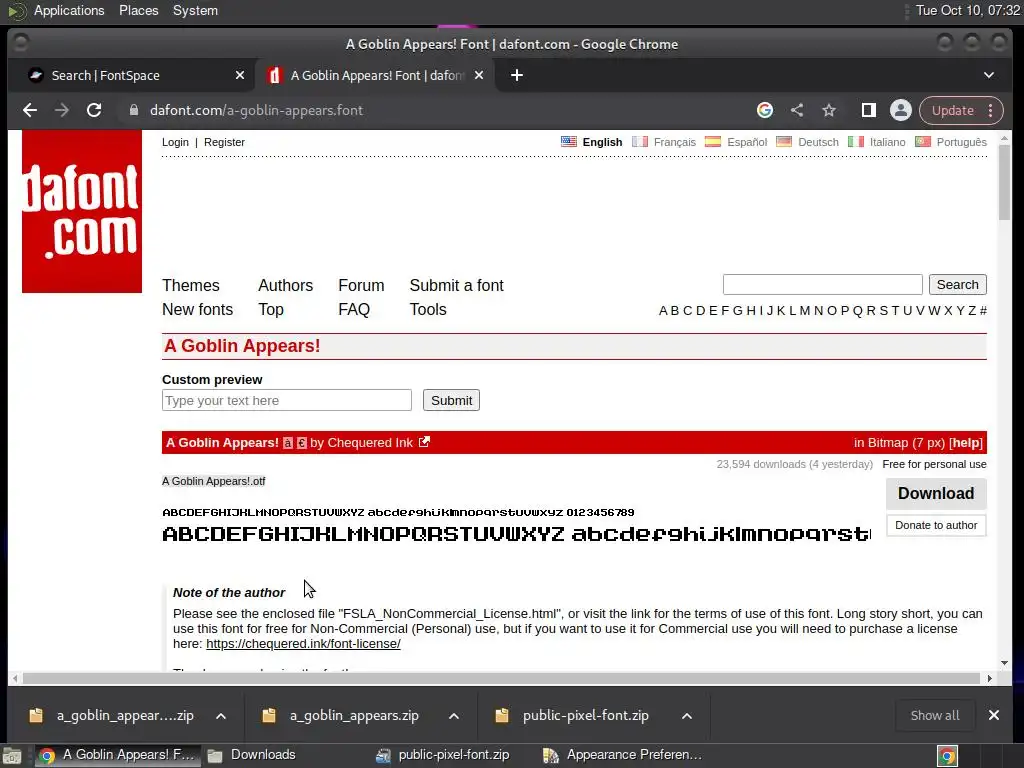The width and height of the screenshot is (1024, 768).
Task: Click the custom preview text field
Action: 287,400
